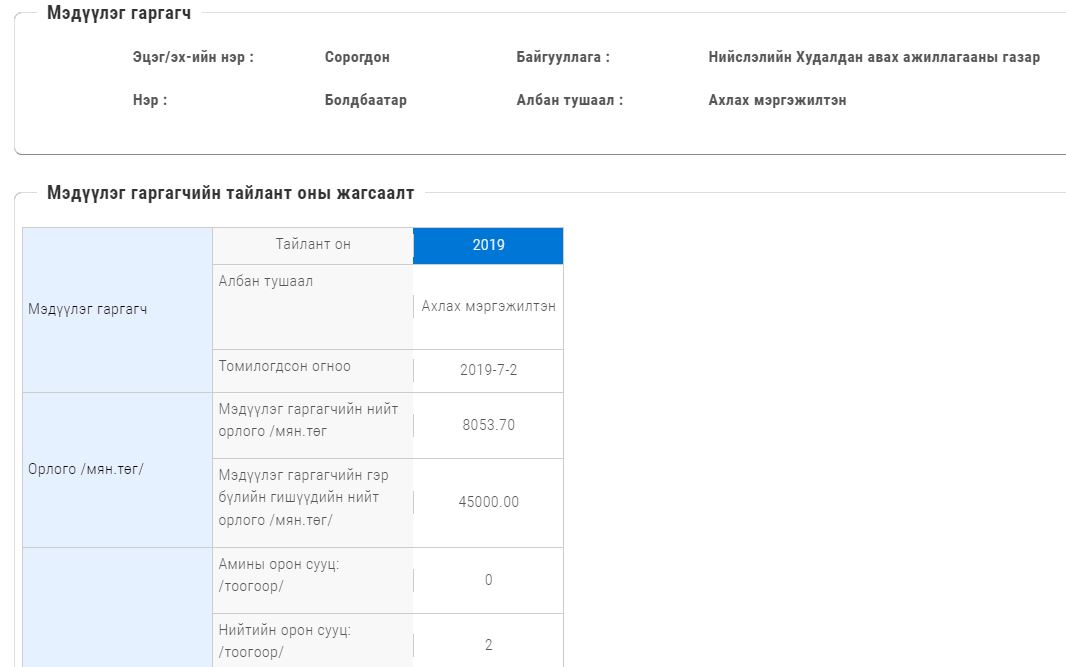Select public apartment count value '2'
1066x667 pixels.
[488, 645]
